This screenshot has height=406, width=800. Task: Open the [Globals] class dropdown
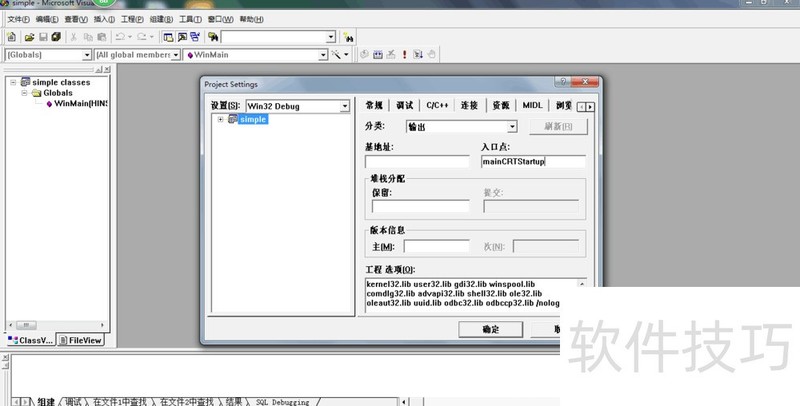(87, 55)
